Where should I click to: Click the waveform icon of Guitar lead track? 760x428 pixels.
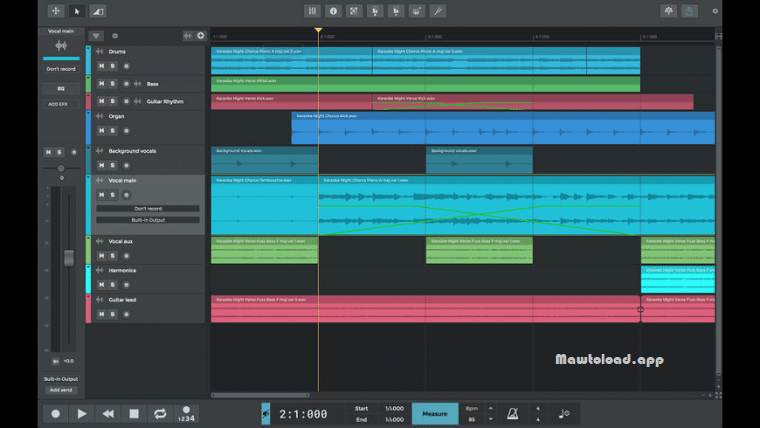point(99,300)
